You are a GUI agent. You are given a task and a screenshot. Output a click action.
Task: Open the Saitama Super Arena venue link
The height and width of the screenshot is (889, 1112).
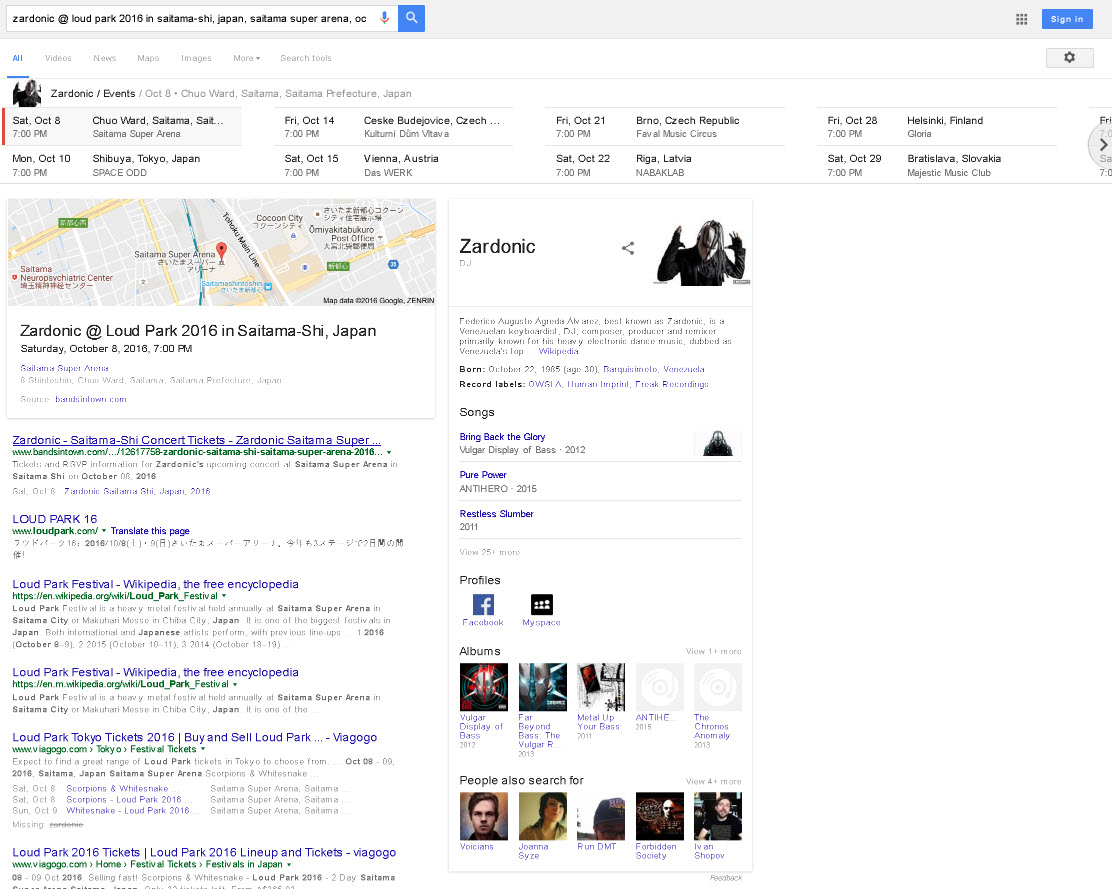point(65,369)
